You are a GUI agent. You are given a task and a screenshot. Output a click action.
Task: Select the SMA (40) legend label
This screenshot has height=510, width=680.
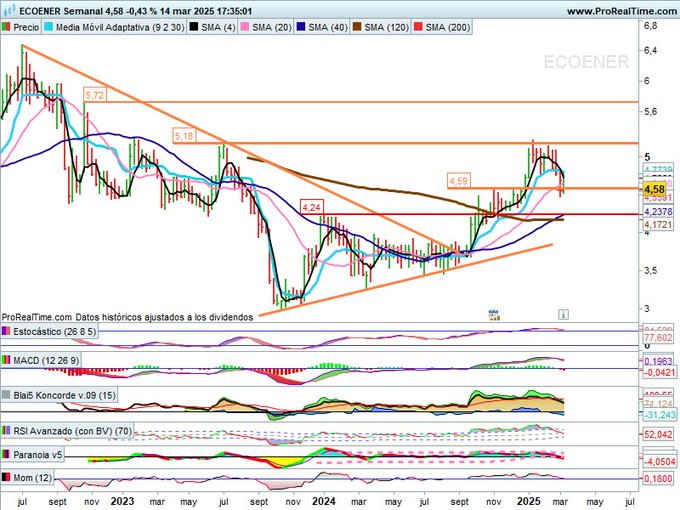(328, 27)
